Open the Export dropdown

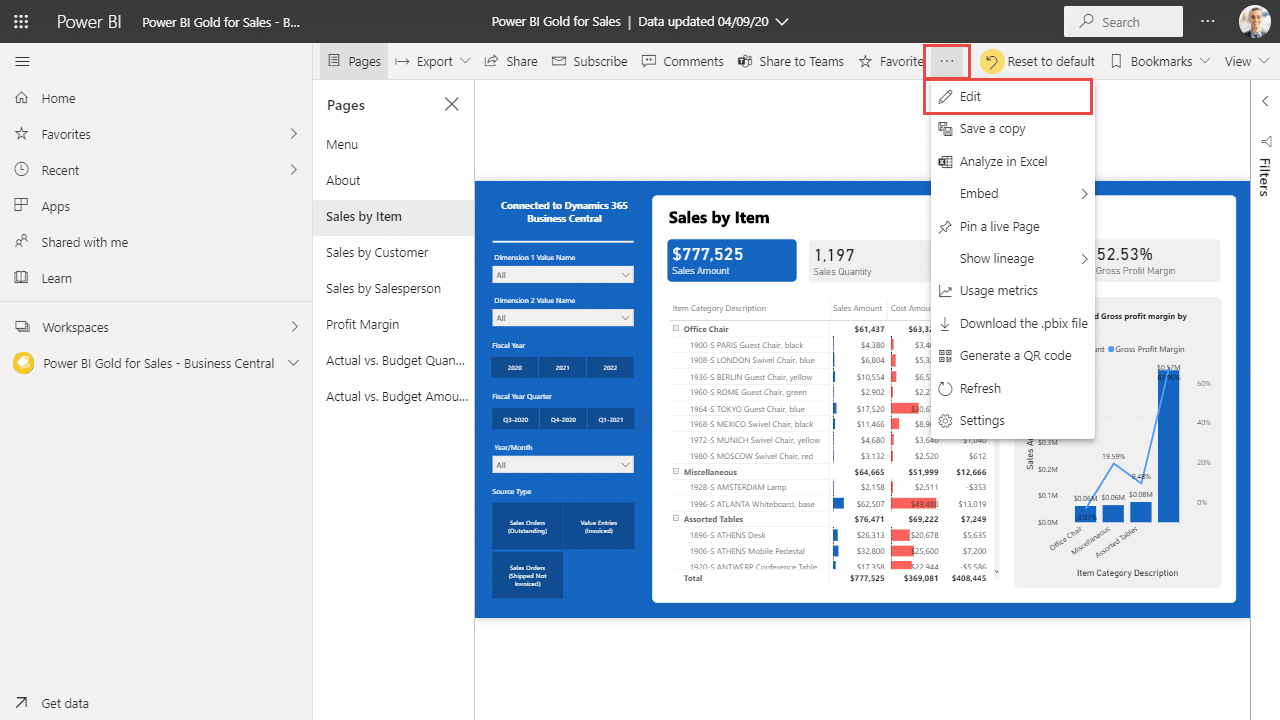[x=432, y=61]
